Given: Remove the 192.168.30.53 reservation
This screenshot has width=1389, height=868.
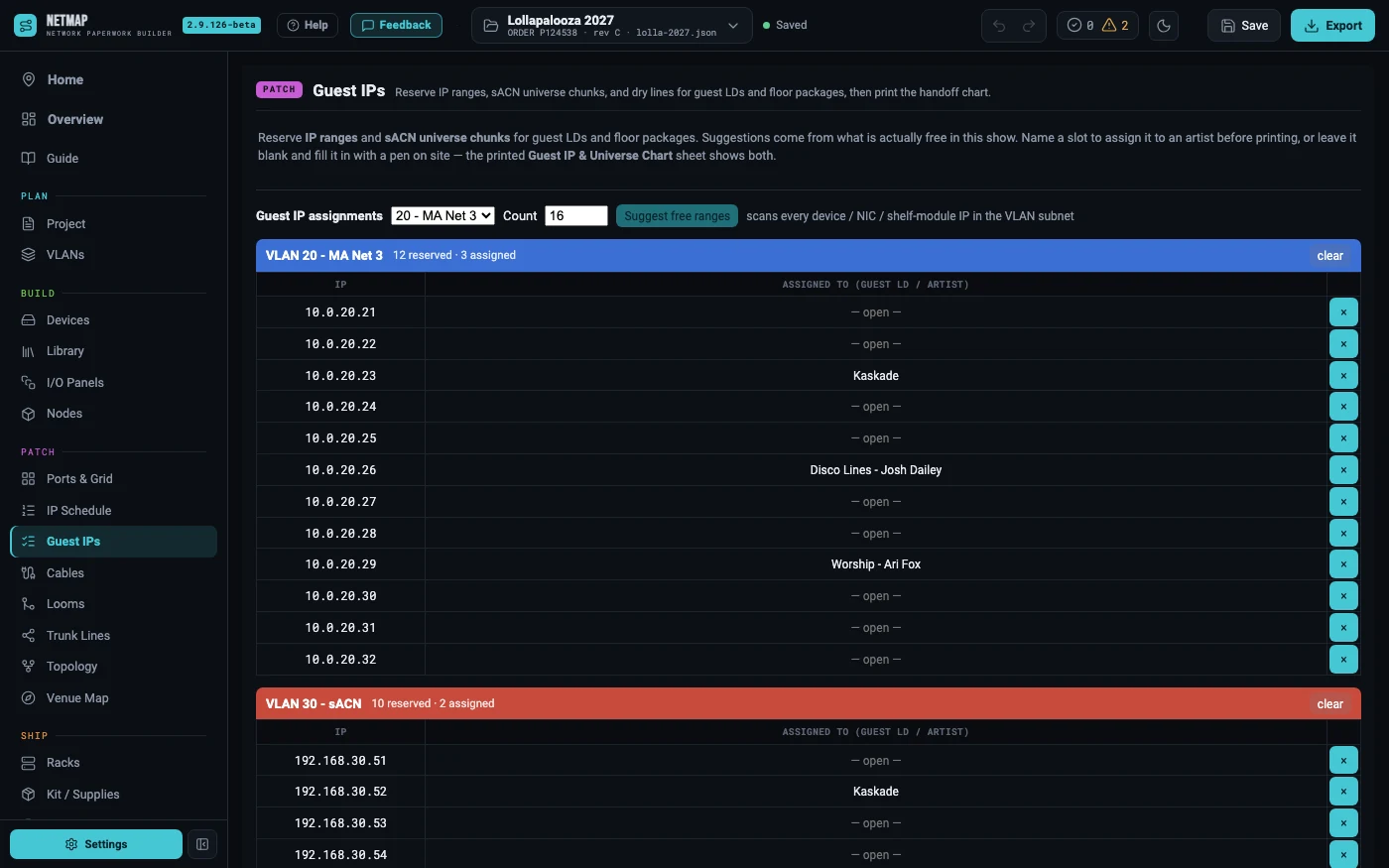Looking at the screenshot, I should (1343, 823).
